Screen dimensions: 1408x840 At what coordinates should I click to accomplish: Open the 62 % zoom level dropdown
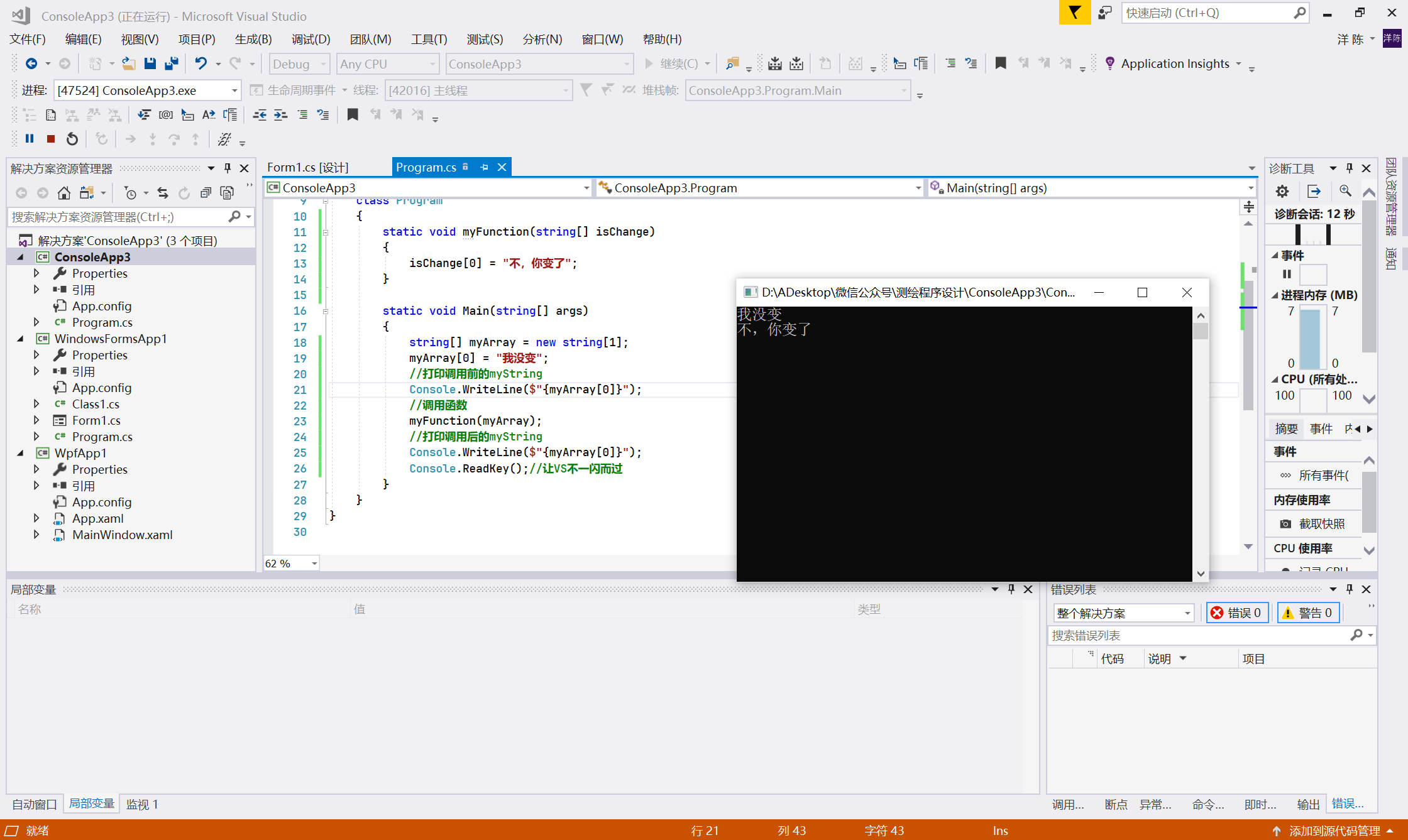314,564
